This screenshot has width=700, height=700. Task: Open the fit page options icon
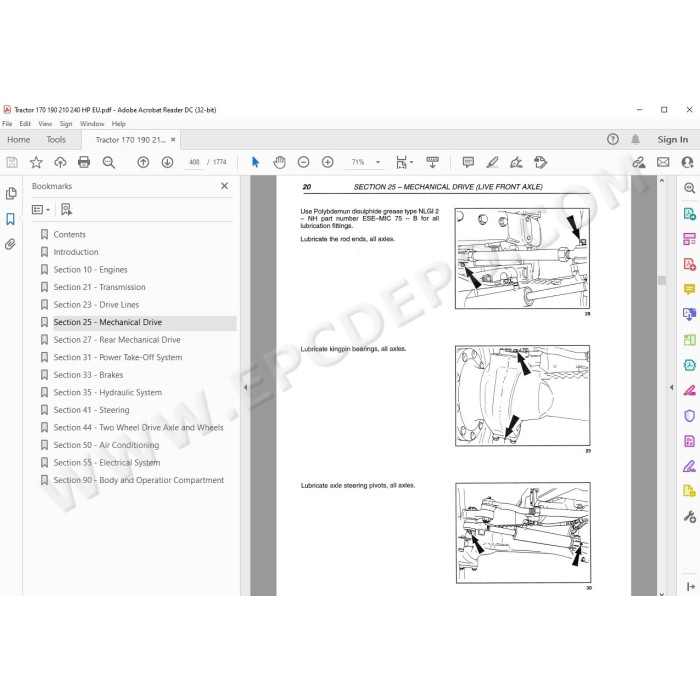401,162
